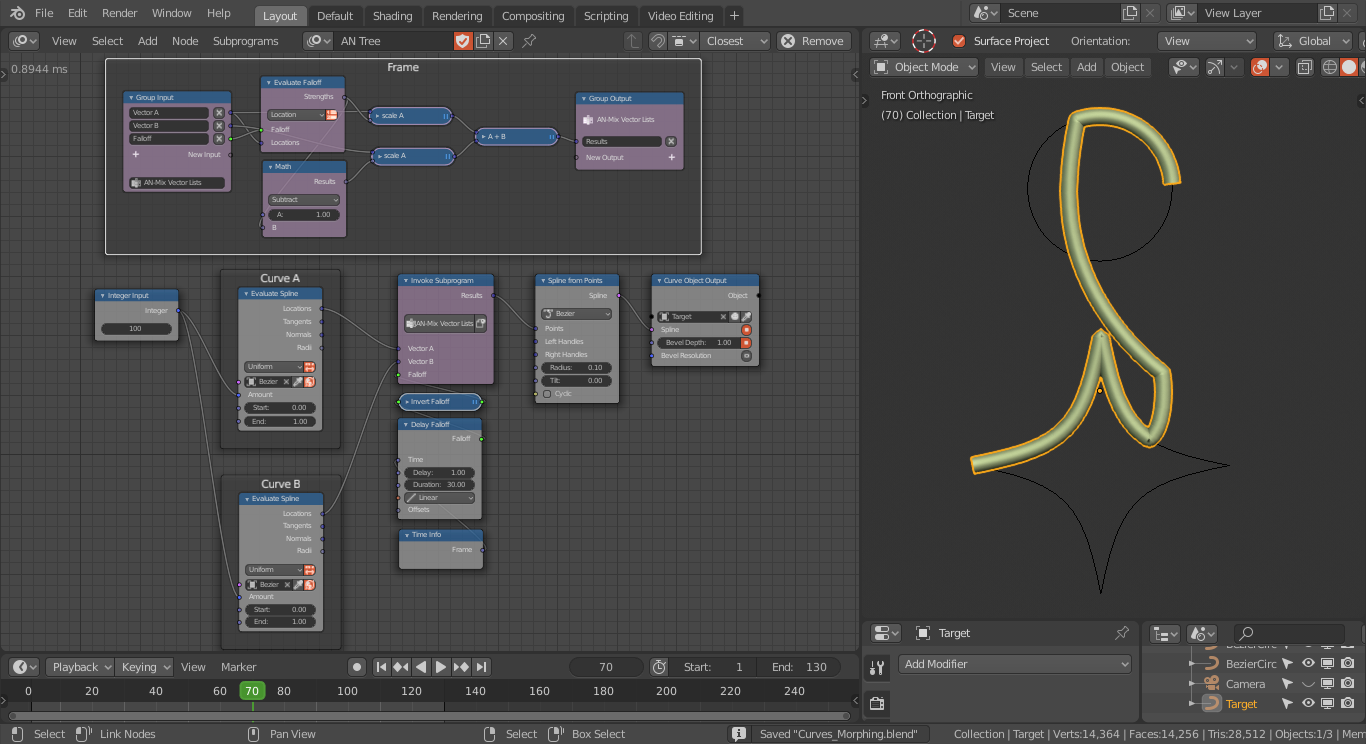This screenshot has width=1366, height=744.
Task: Open the Playback dropdown in timeline
Action: (78, 667)
